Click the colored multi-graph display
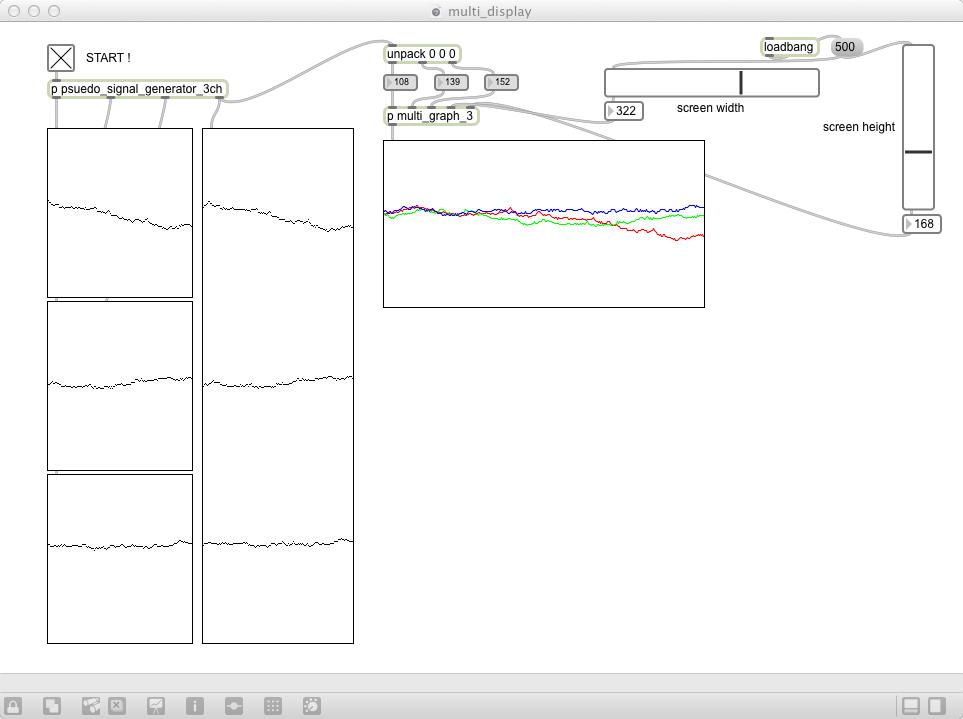This screenshot has height=719, width=963. point(544,224)
